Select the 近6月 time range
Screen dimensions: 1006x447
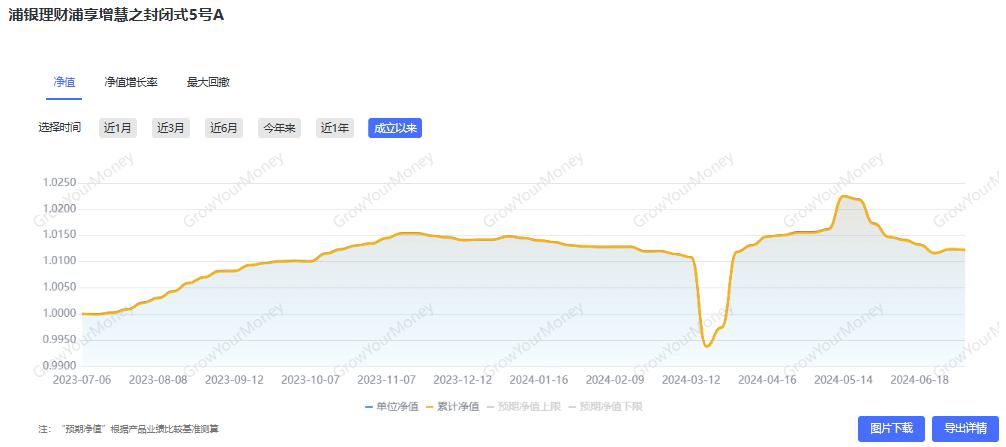pyautogui.click(x=225, y=128)
